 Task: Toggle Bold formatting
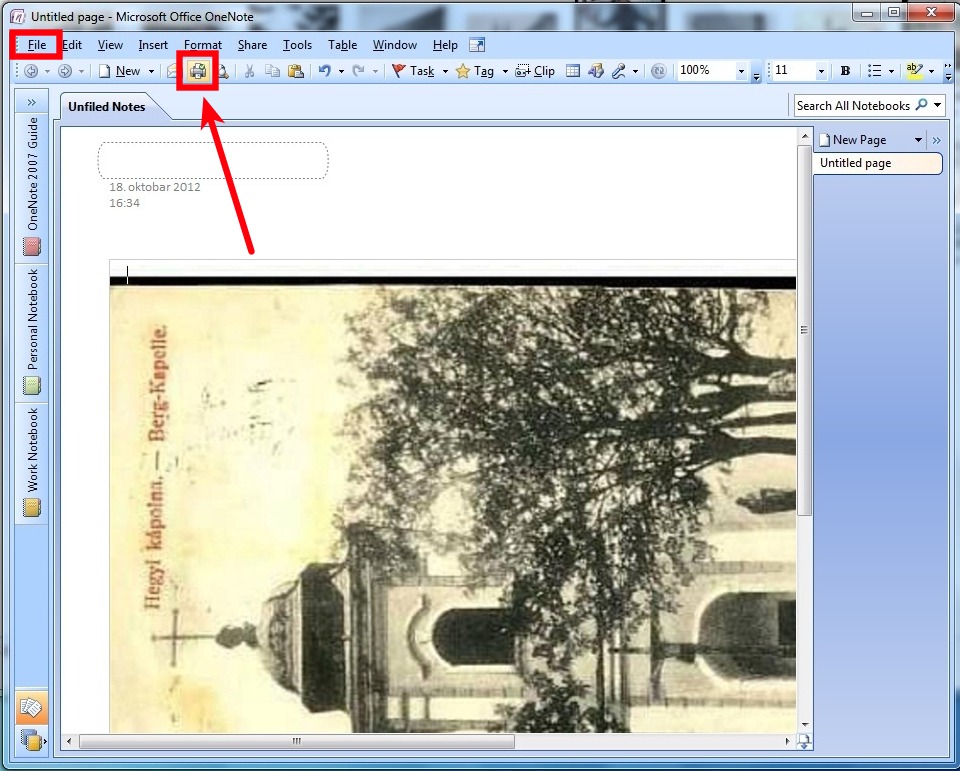coord(846,71)
